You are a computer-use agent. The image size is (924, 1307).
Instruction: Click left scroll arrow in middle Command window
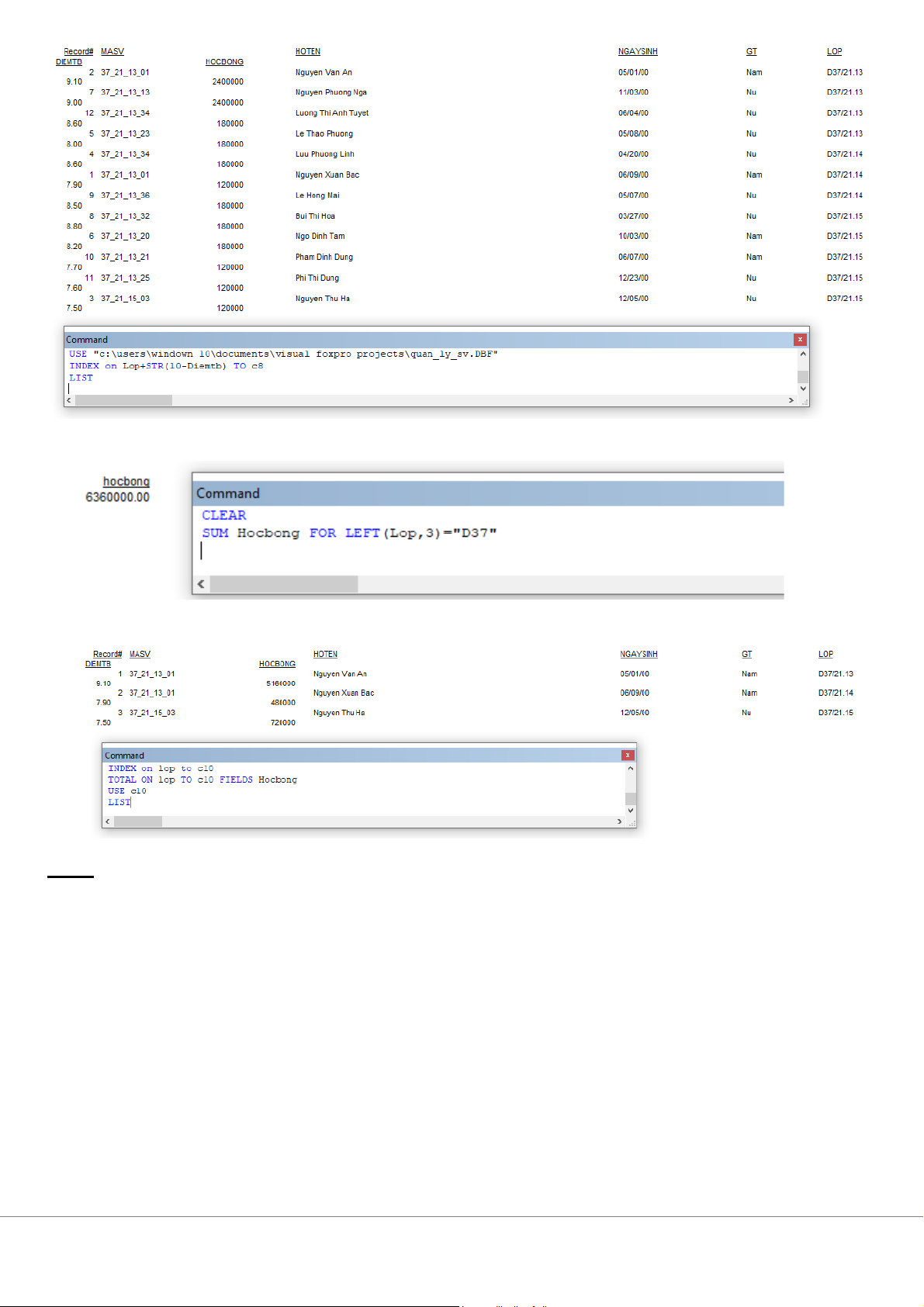tap(201, 584)
